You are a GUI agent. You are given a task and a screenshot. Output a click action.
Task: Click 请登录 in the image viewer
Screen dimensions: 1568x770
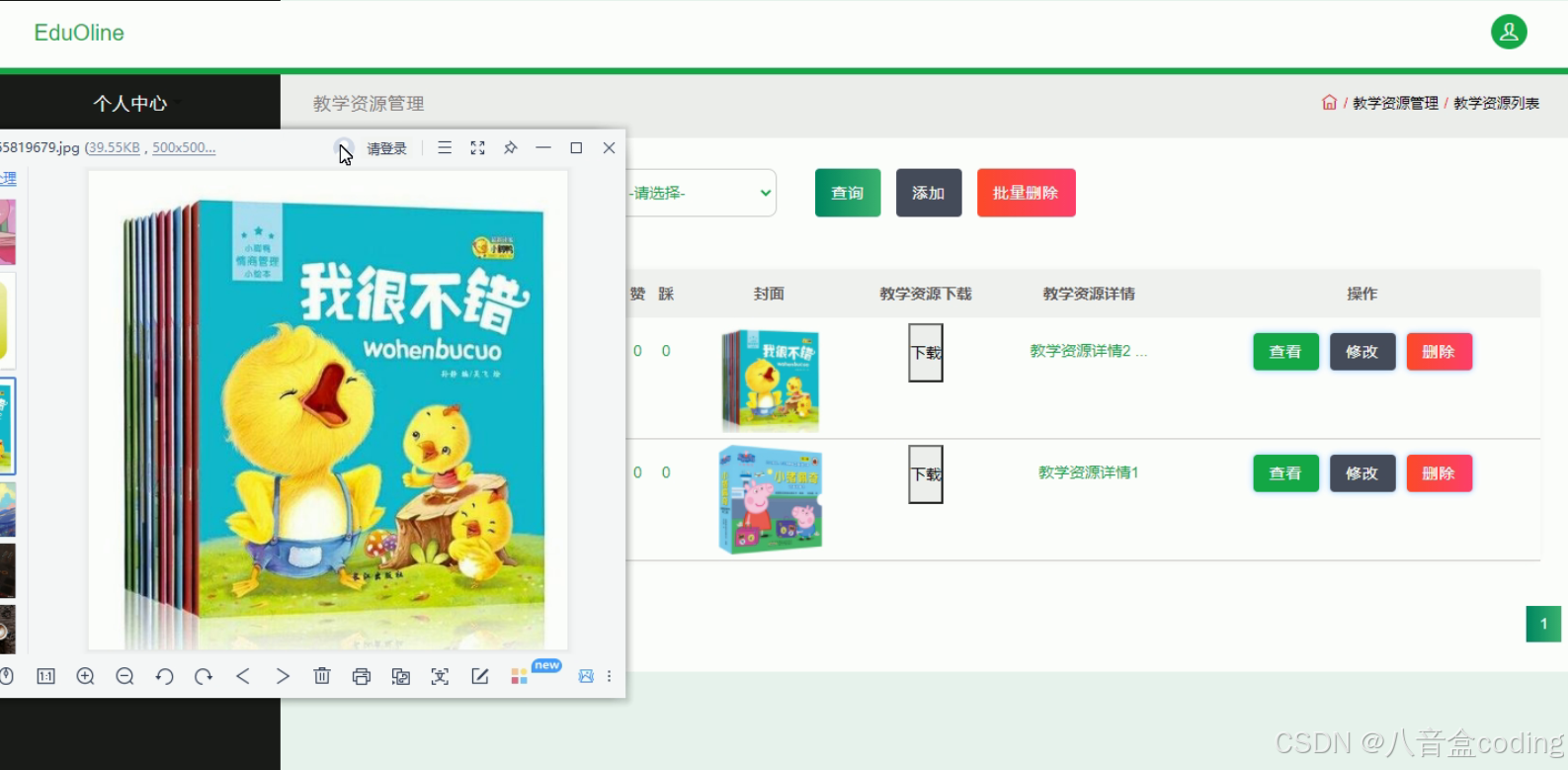(386, 148)
